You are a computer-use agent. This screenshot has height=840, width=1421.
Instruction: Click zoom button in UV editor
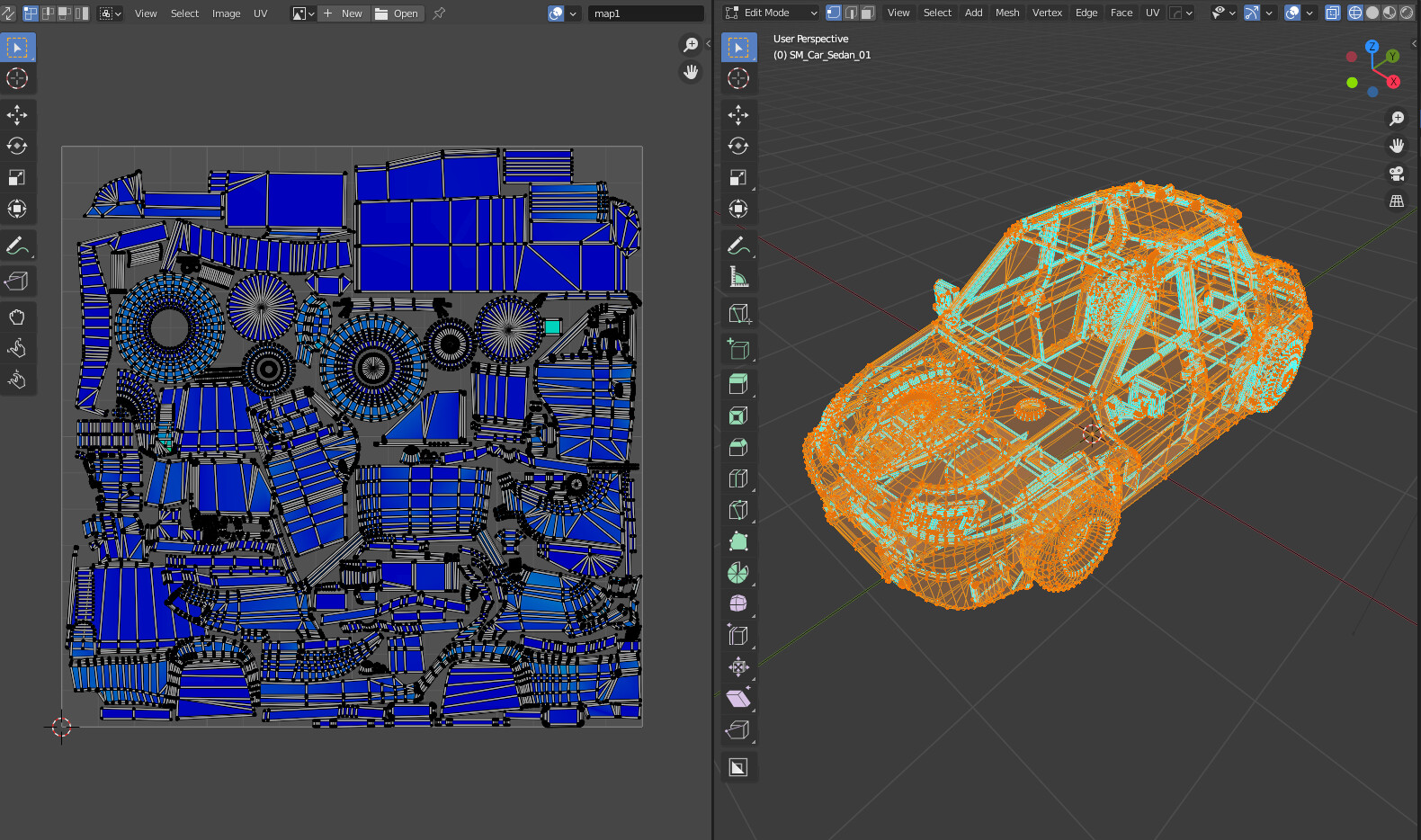pyautogui.click(x=691, y=45)
